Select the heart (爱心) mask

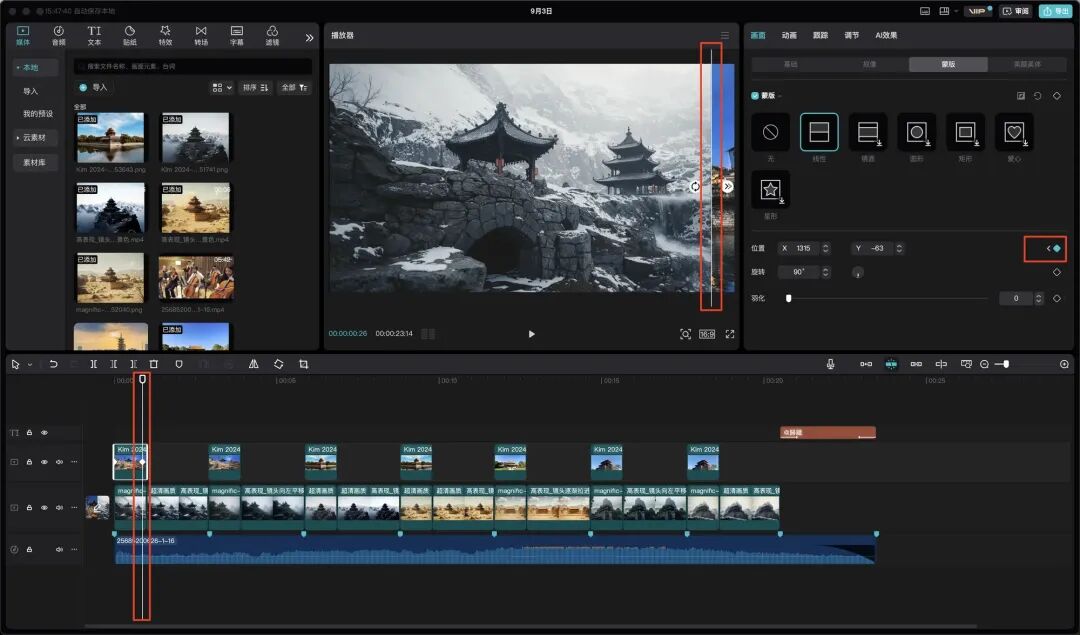1014,132
